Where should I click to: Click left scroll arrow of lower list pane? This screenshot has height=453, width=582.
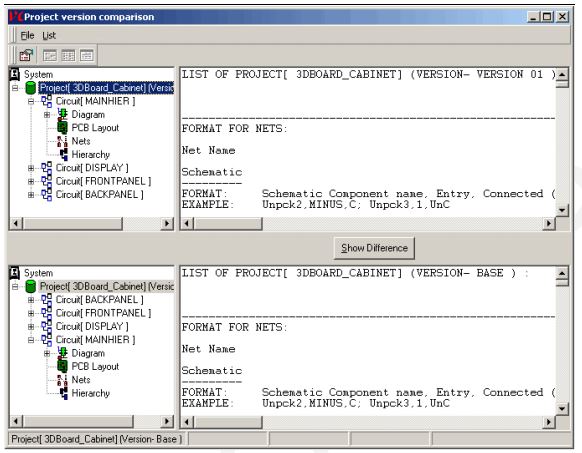pyautogui.click(x=187, y=422)
